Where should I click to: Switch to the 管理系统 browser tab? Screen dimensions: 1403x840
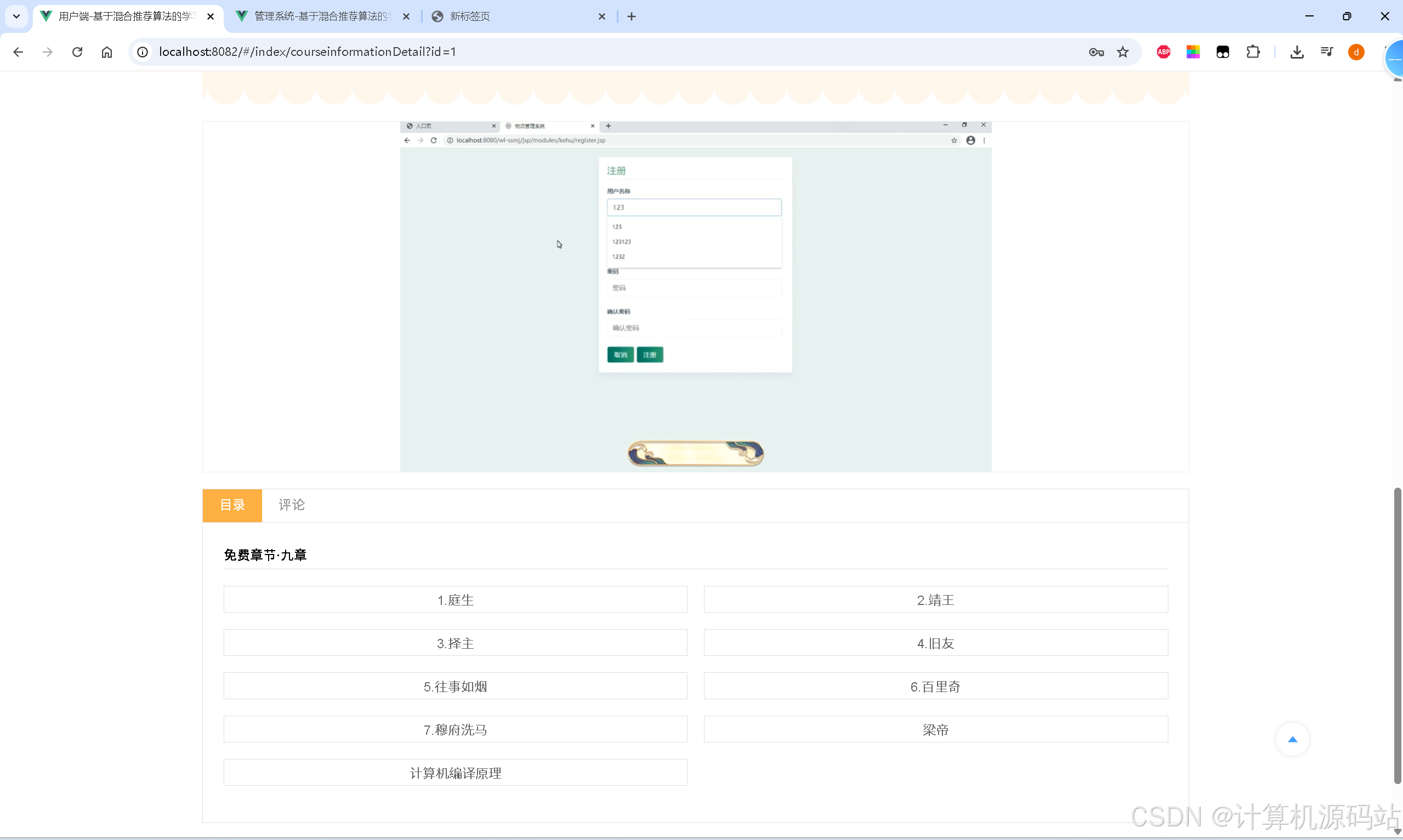click(x=317, y=16)
